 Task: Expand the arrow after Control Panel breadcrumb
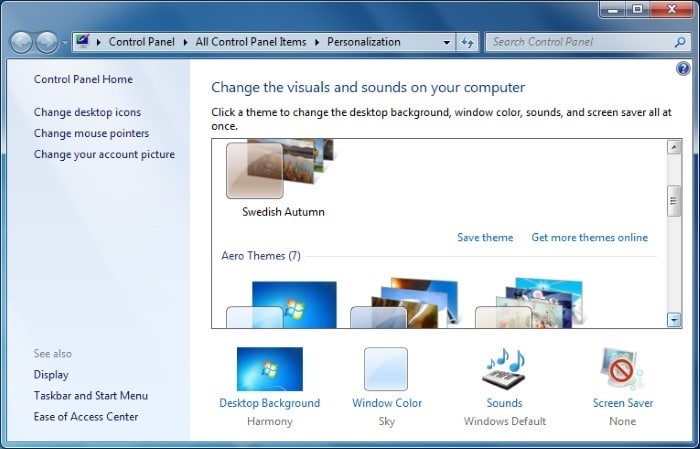(185, 42)
